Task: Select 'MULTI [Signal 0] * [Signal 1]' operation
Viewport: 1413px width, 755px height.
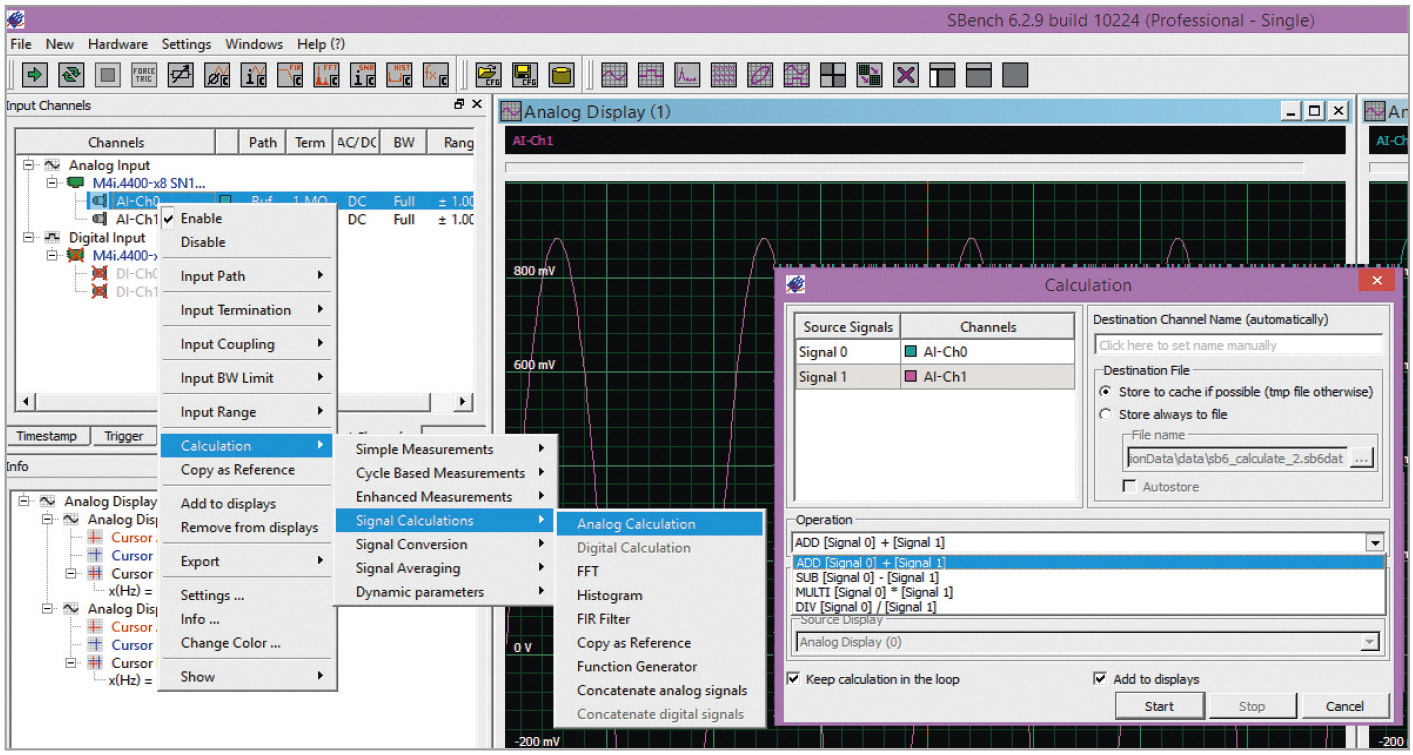Action: pyautogui.click(x=1088, y=592)
